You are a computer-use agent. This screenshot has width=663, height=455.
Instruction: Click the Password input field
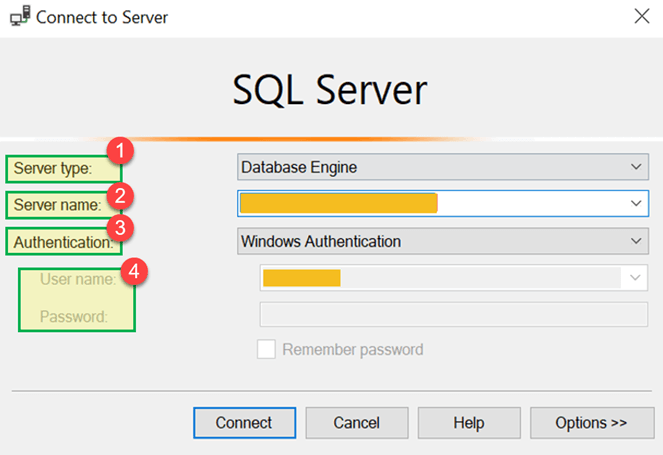453,315
